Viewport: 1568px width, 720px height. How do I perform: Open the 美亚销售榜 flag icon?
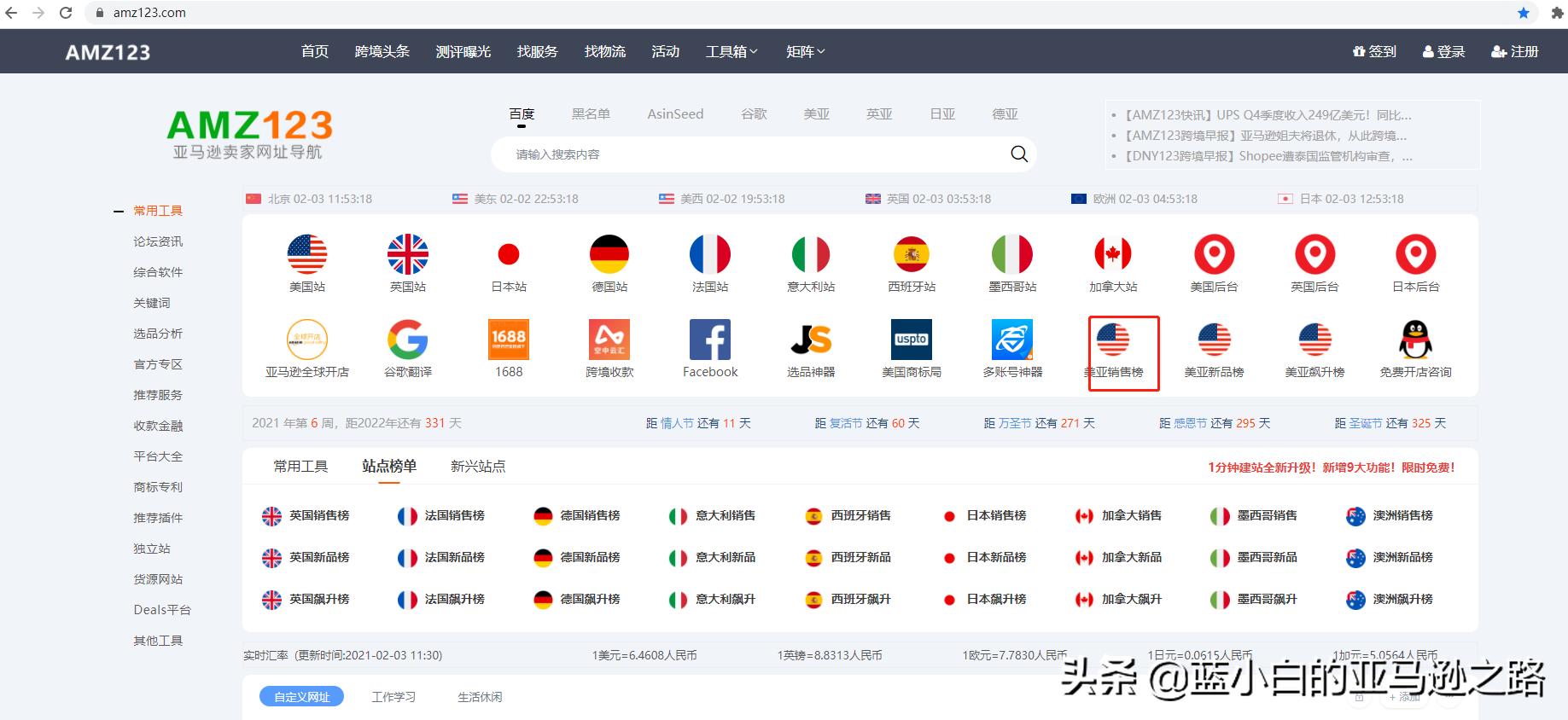coord(1113,340)
